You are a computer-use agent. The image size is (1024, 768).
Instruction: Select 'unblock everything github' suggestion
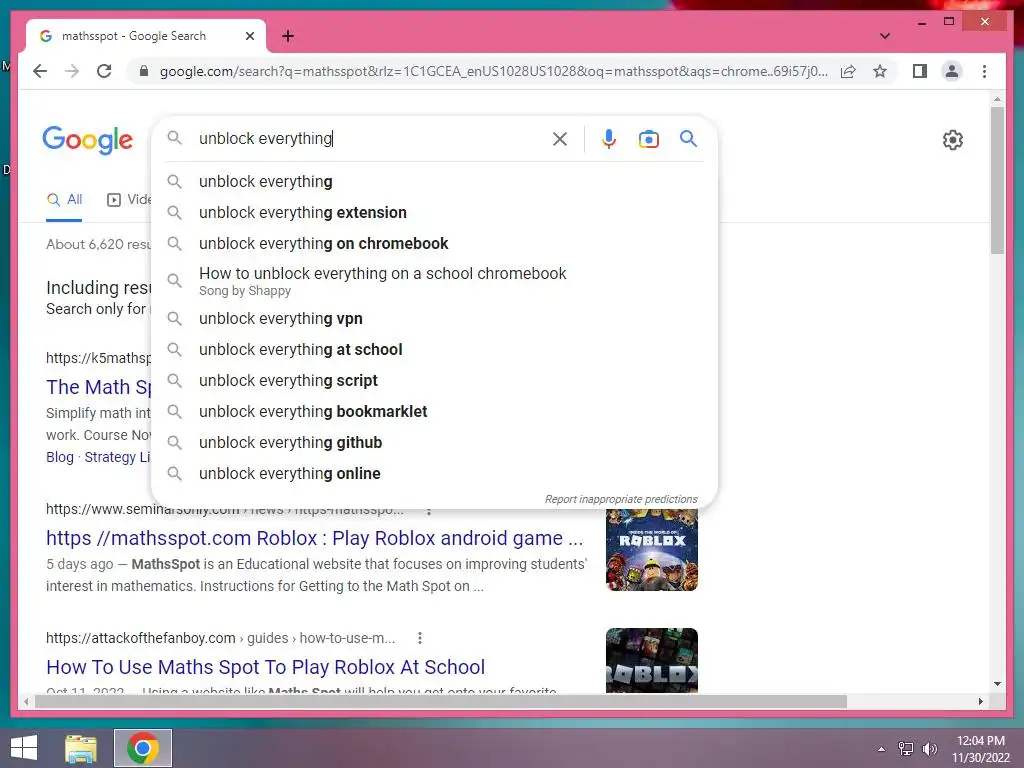tap(434, 442)
